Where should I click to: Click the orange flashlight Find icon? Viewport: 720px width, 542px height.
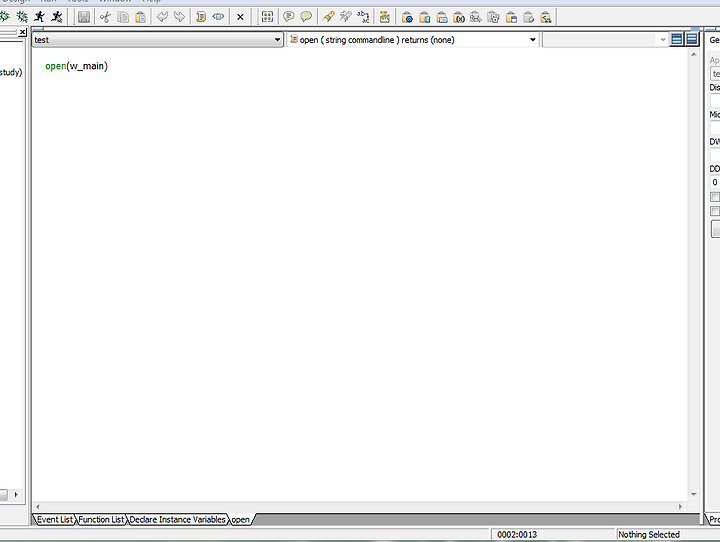(328, 17)
